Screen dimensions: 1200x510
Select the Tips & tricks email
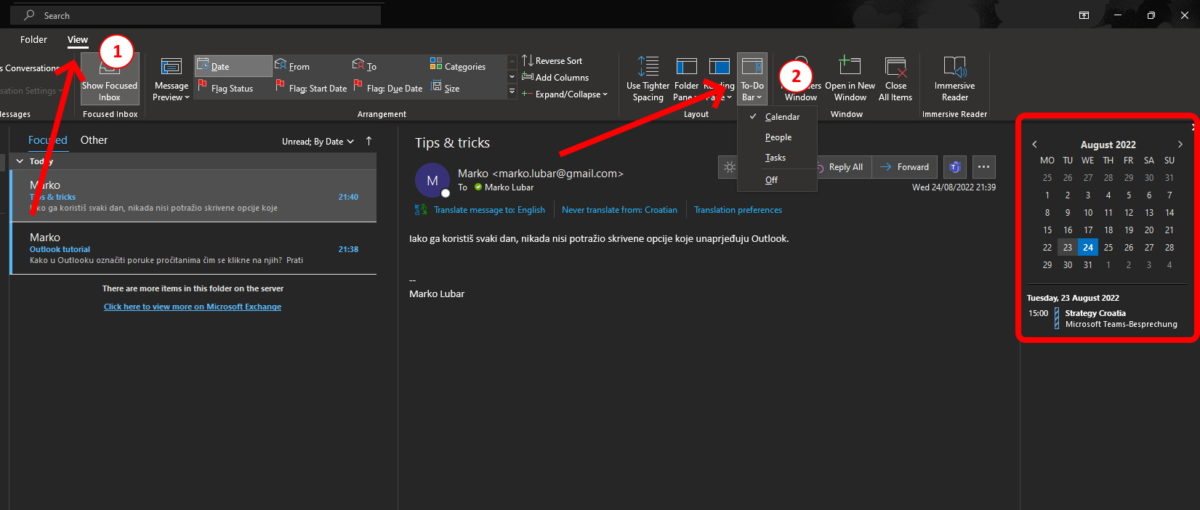(193, 197)
